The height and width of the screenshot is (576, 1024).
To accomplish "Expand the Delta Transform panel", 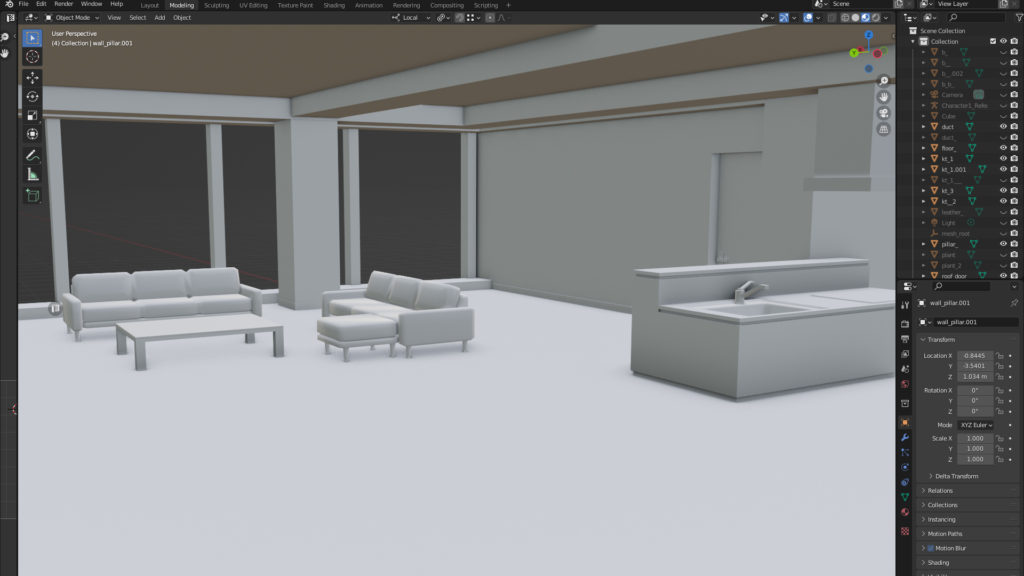I will 957,476.
